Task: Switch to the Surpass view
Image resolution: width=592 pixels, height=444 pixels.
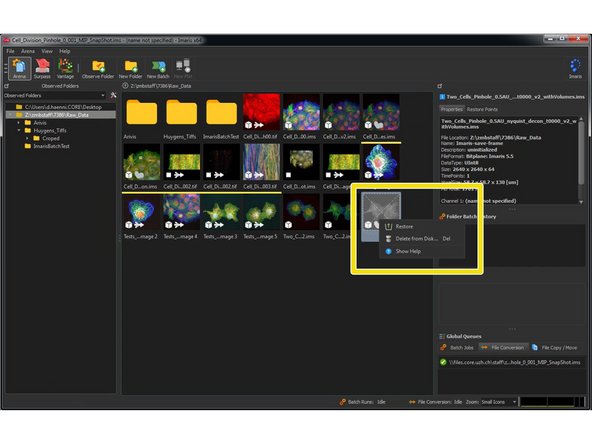Action: point(42,68)
